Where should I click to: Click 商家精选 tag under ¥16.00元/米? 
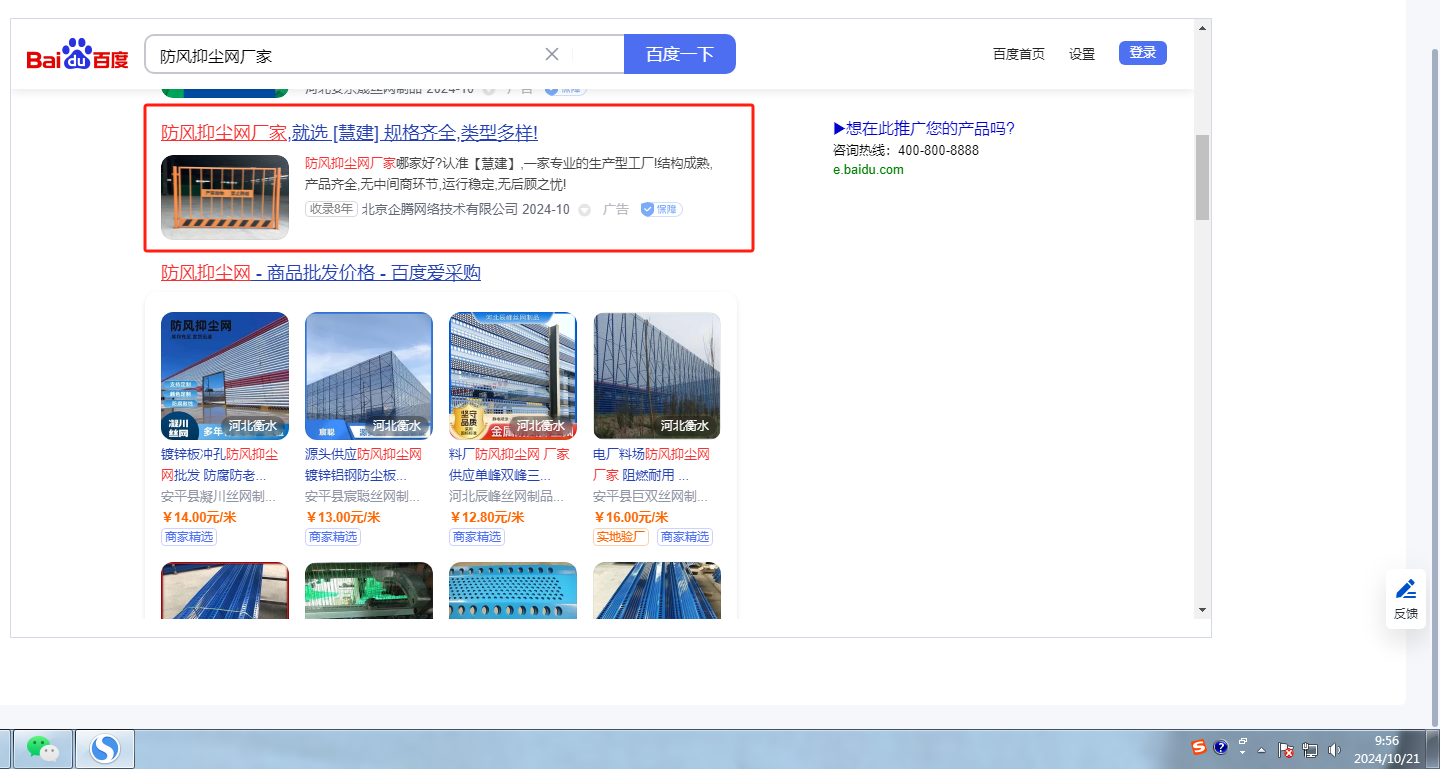685,537
